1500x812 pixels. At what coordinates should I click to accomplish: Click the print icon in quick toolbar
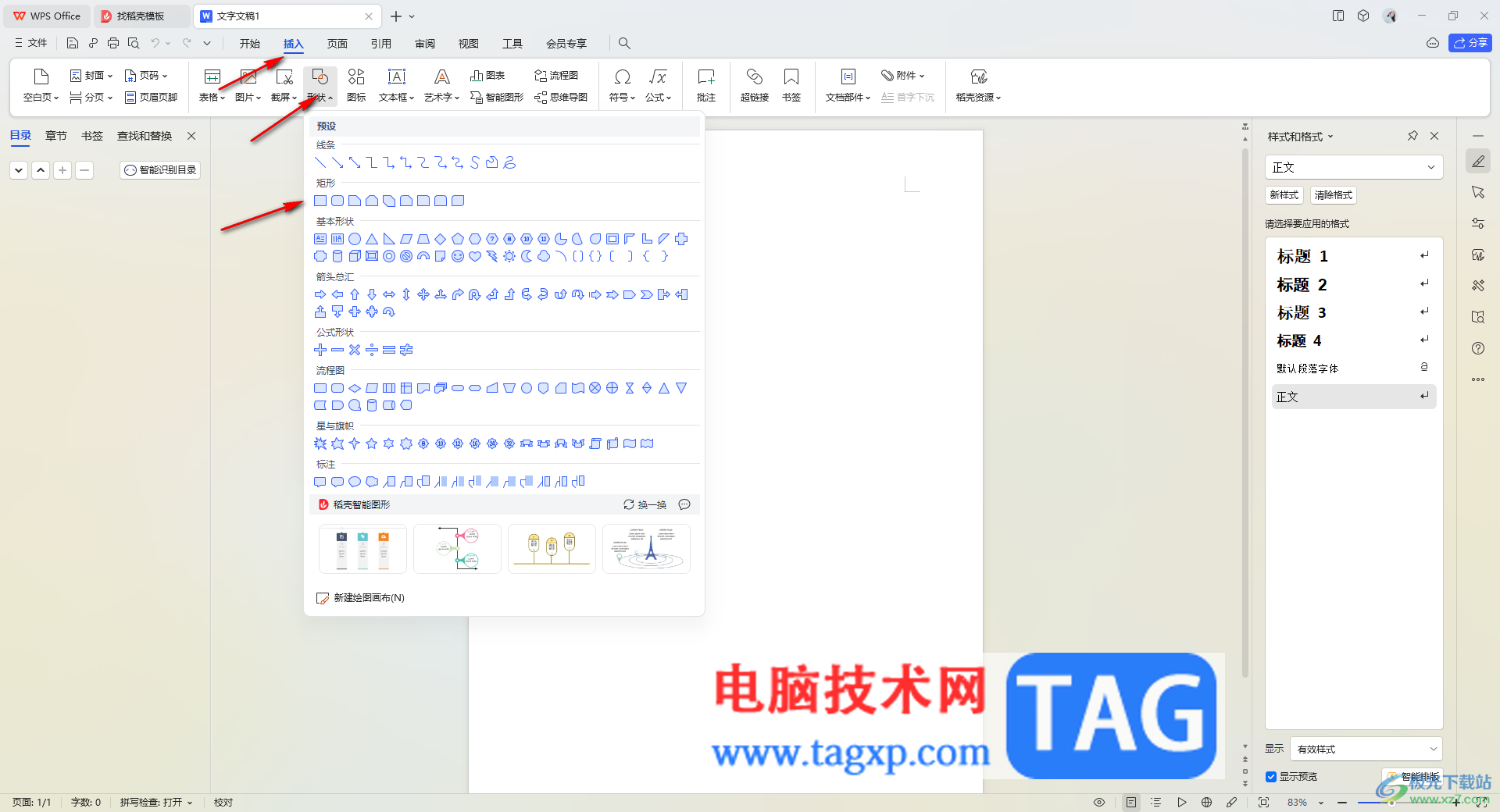[x=113, y=44]
